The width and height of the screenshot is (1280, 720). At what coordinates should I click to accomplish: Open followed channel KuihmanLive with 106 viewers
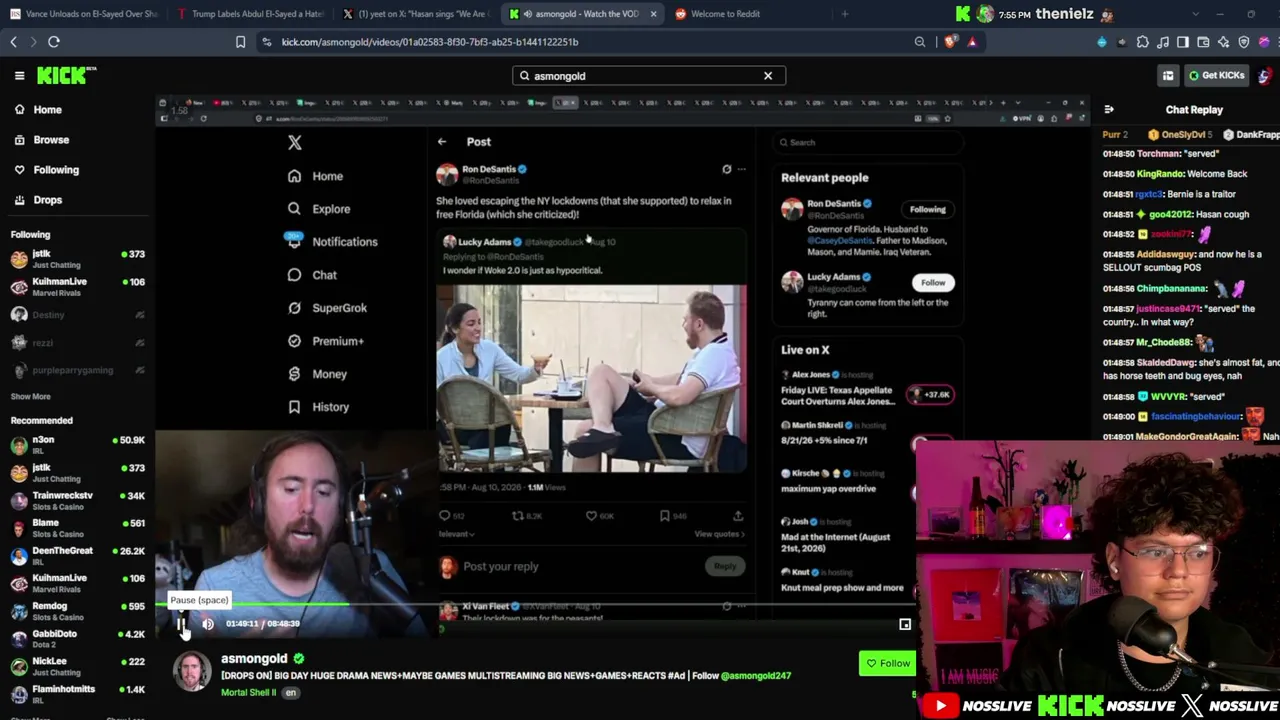coord(77,287)
